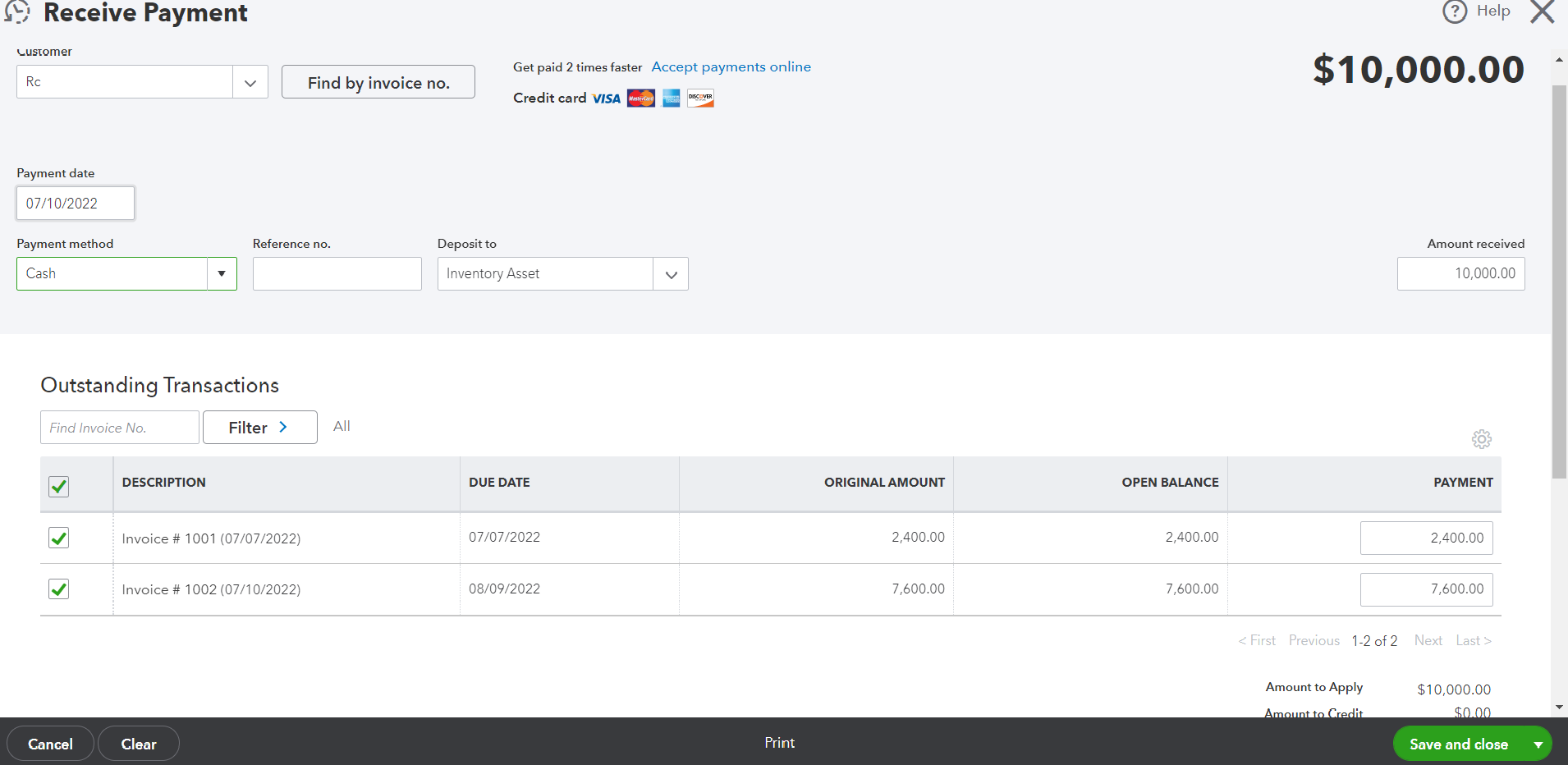Click the Print option

(780, 743)
